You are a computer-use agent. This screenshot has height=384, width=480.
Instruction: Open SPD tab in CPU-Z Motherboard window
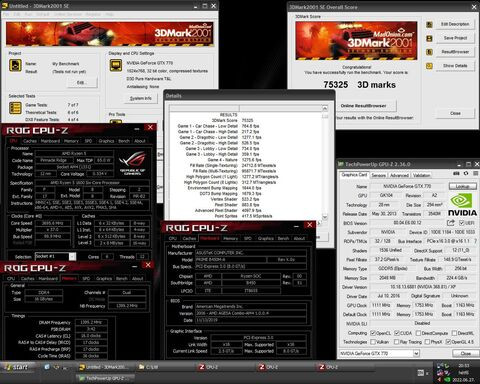[248, 238]
